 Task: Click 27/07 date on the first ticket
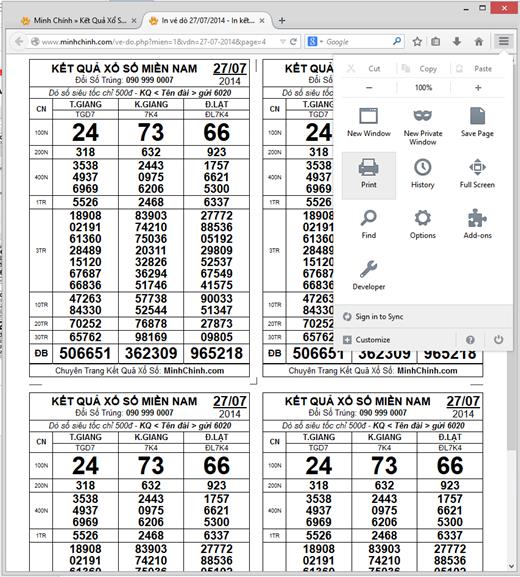click(x=230, y=68)
